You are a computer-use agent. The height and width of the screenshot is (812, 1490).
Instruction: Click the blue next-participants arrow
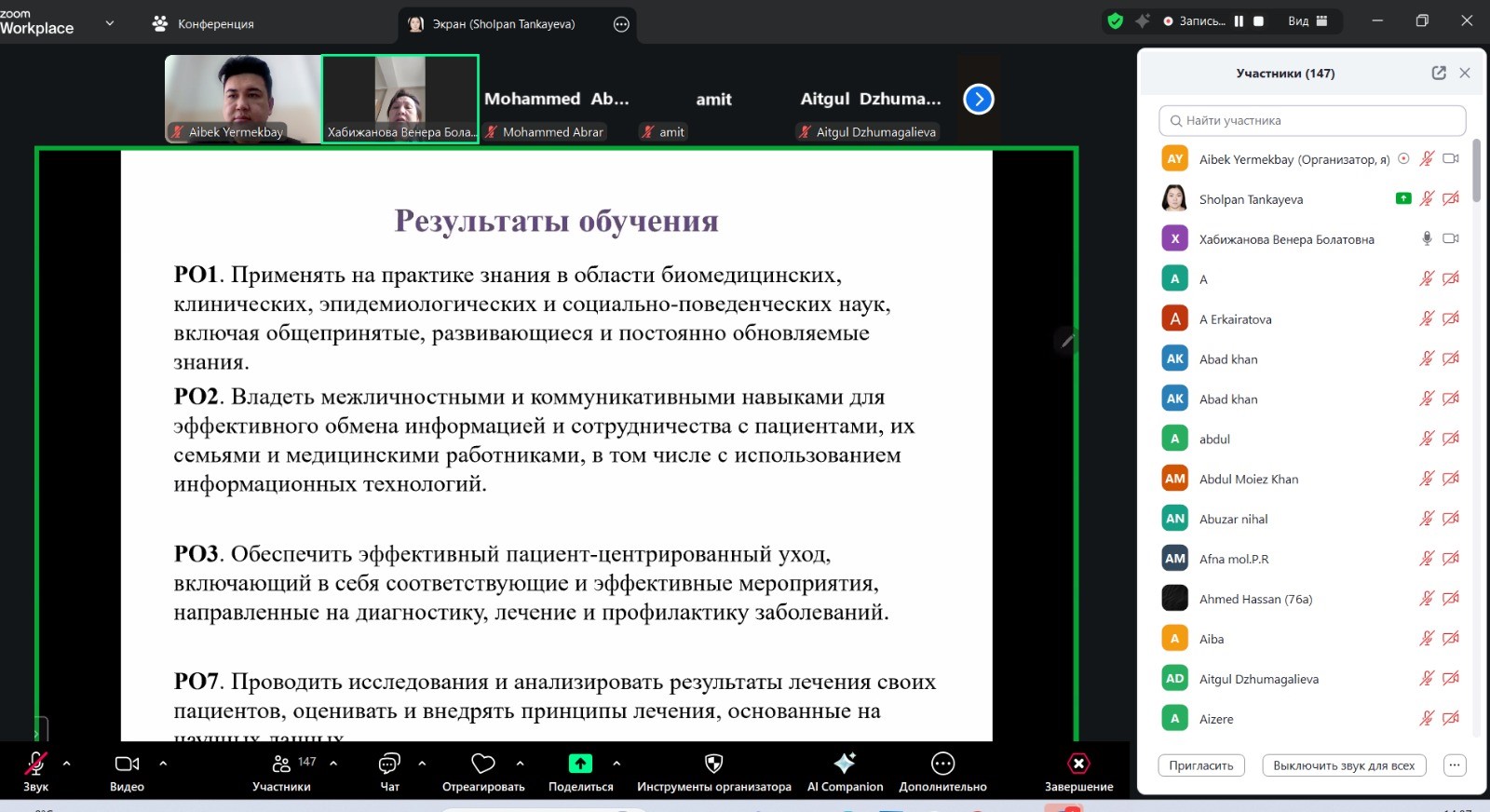click(x=978, y=99)
